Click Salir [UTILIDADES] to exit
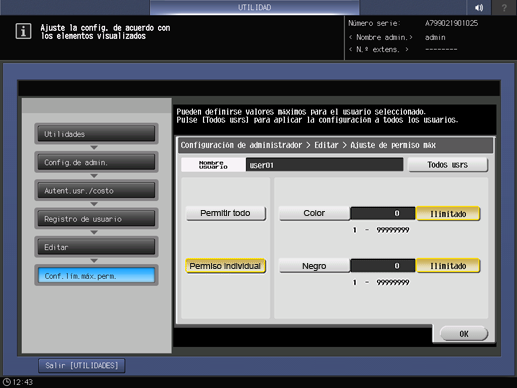 coord(82,366)
